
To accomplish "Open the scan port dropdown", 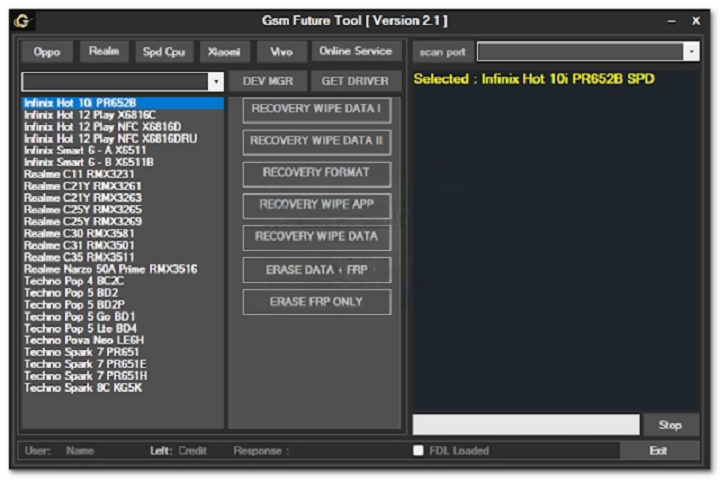I will point(691,51).
